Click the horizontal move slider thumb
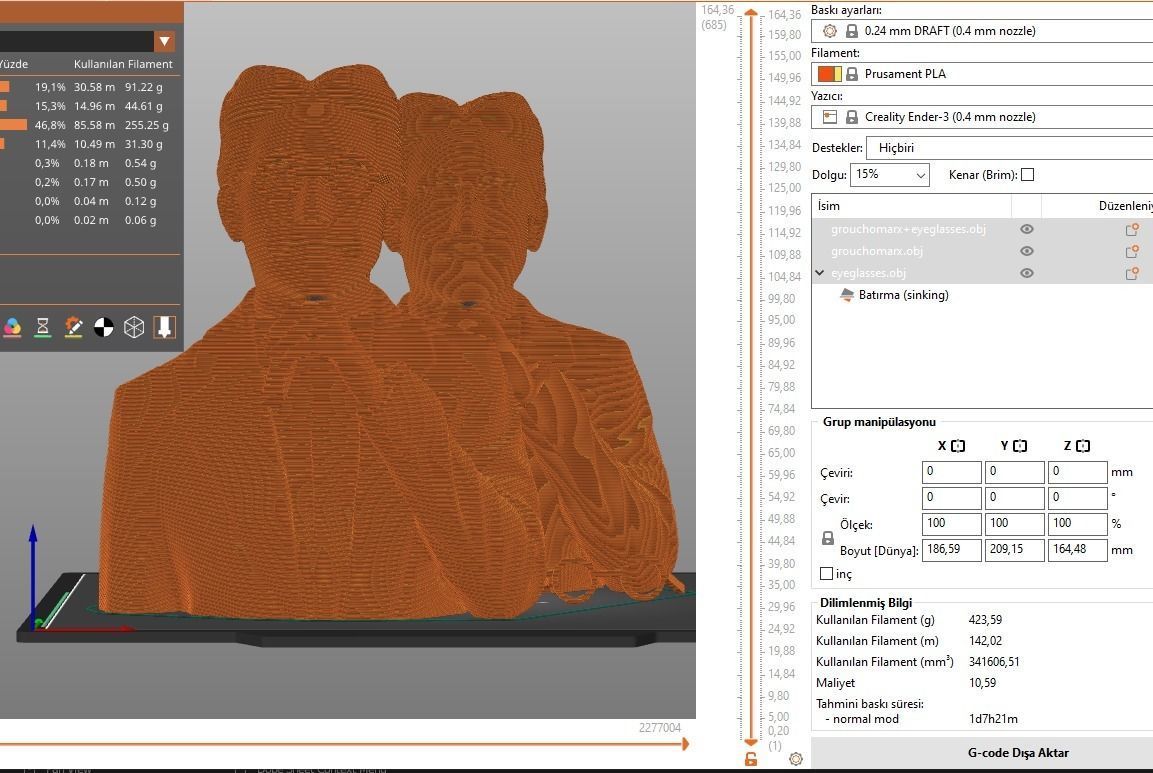Screen dimensions: 1153x773 685,744
